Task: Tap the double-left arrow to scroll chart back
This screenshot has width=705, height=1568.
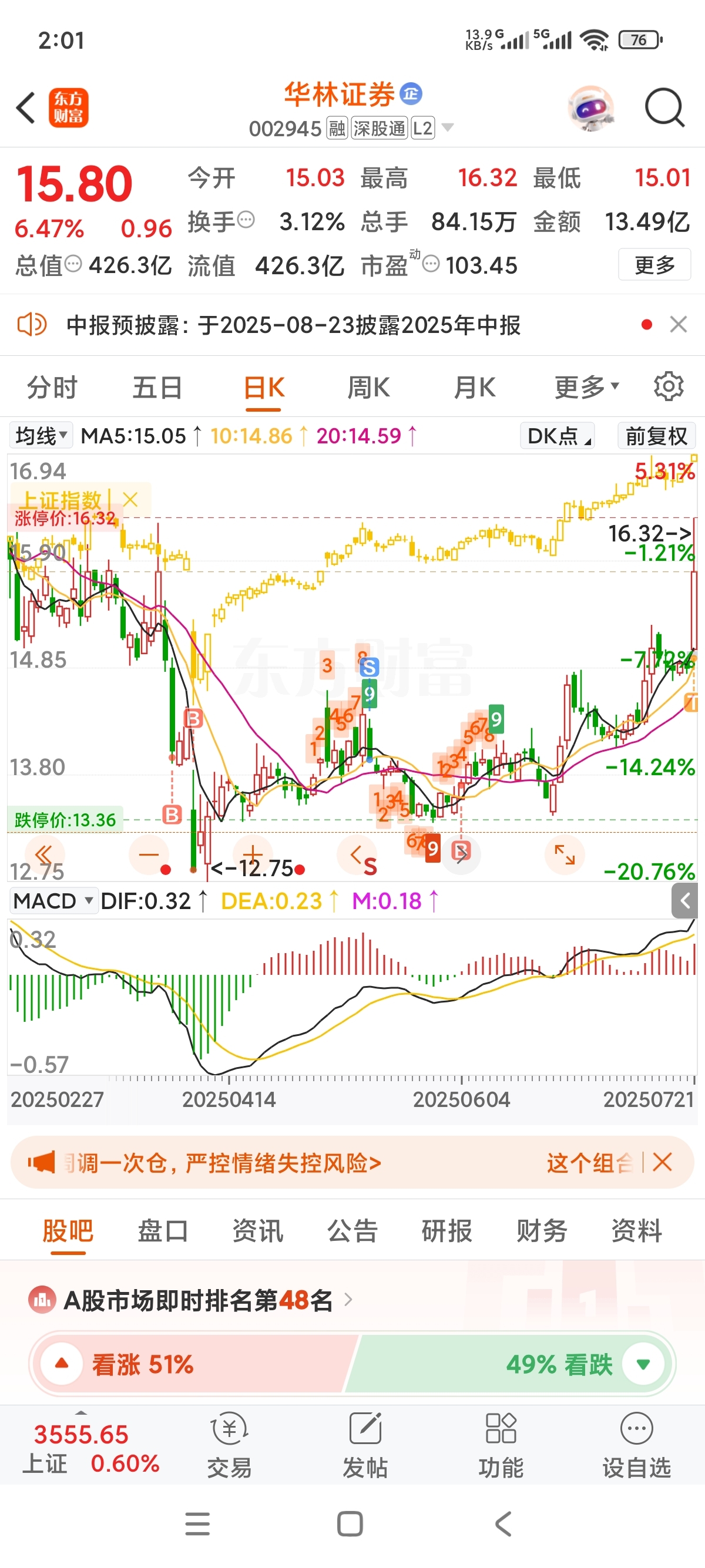Action: pos(44,854)
